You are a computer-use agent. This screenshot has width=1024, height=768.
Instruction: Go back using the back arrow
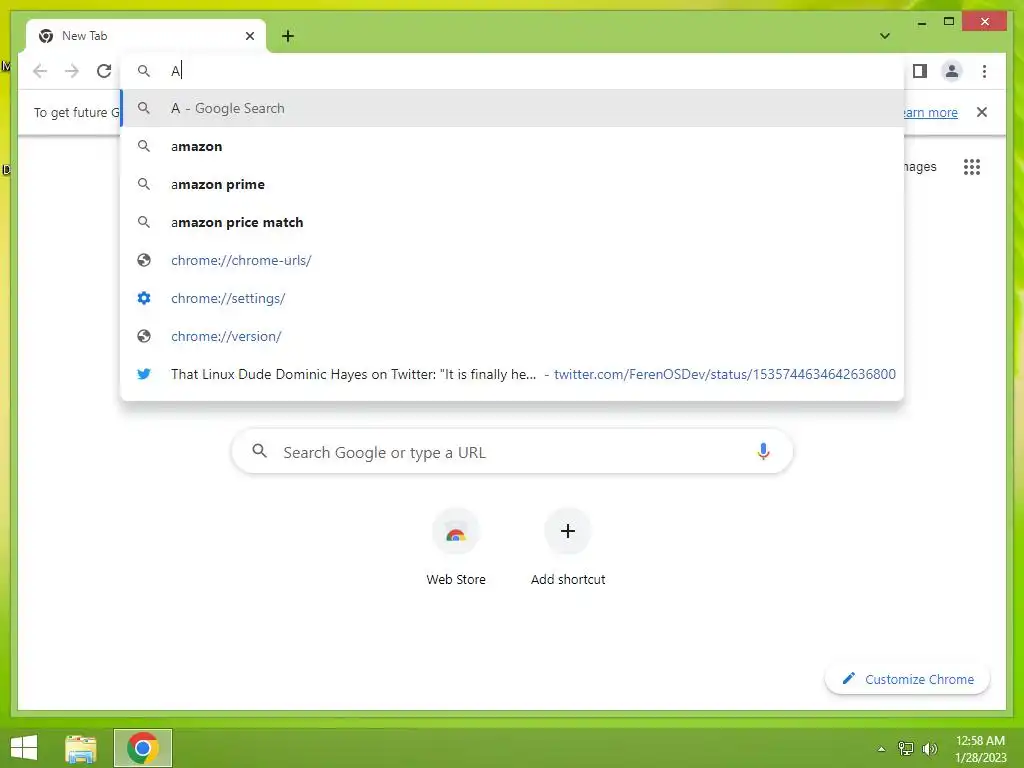[x=40, y=71]
